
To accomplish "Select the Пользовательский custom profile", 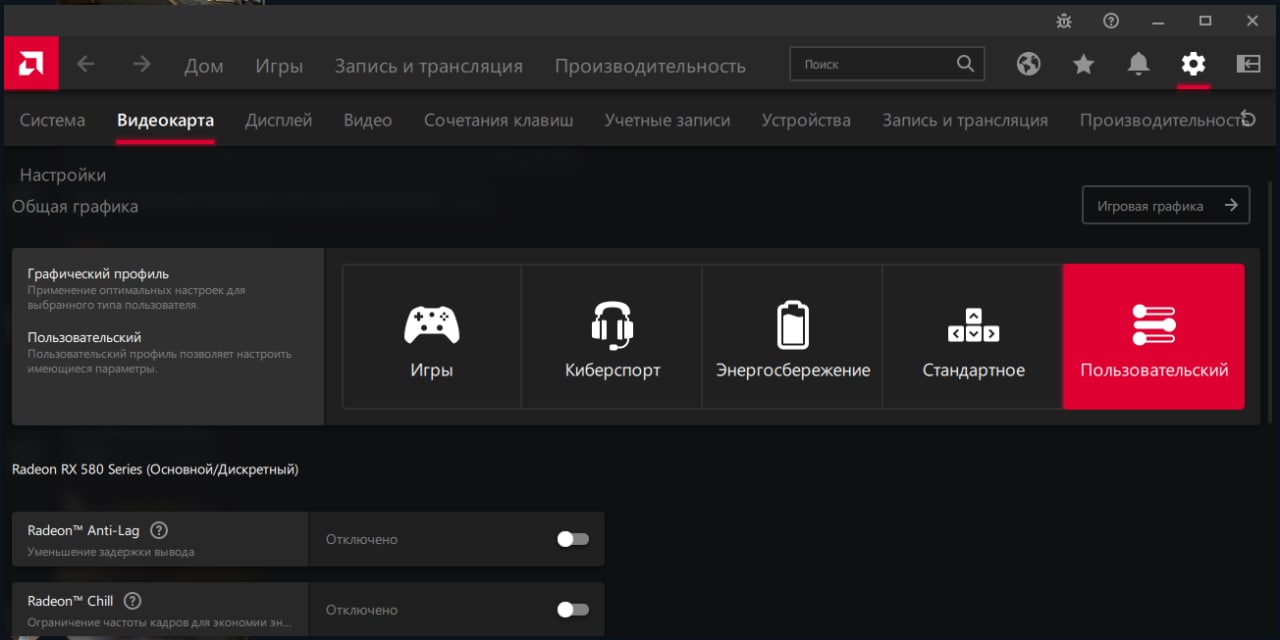I will [1154, 337].
